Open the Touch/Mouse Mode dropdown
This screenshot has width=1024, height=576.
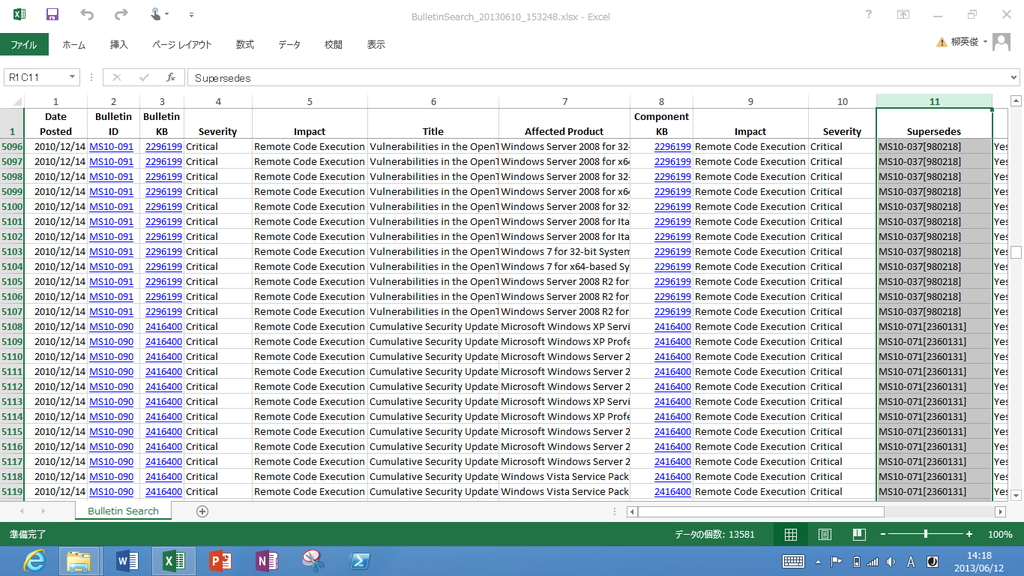point(166,14)
